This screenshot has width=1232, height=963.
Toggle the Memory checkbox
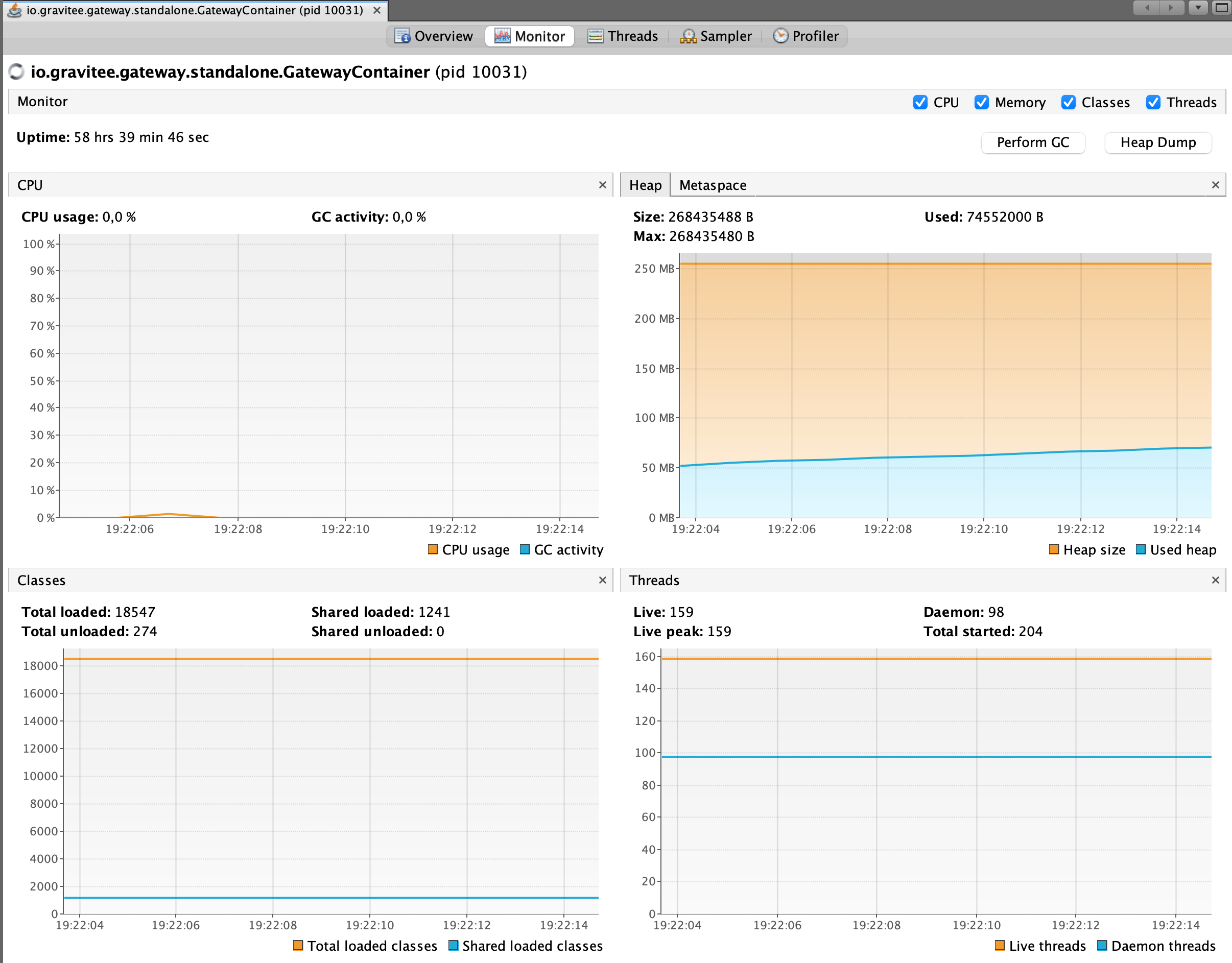click(x=982, y=102)
